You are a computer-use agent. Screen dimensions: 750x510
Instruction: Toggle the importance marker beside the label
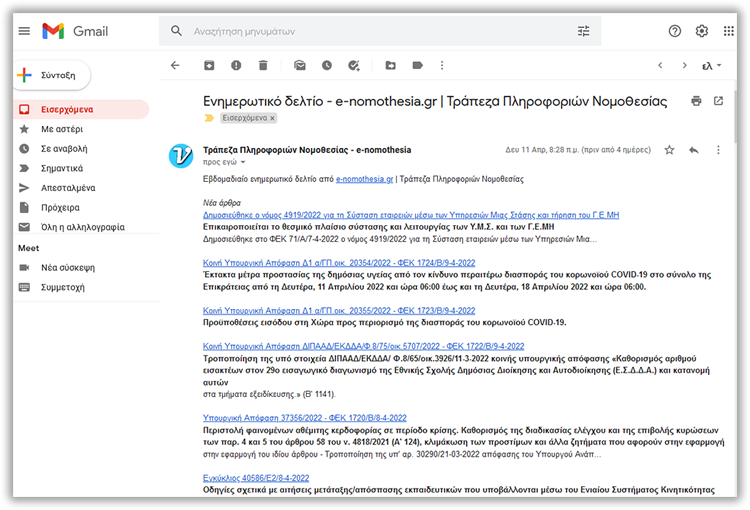click(x=209, y=118)
